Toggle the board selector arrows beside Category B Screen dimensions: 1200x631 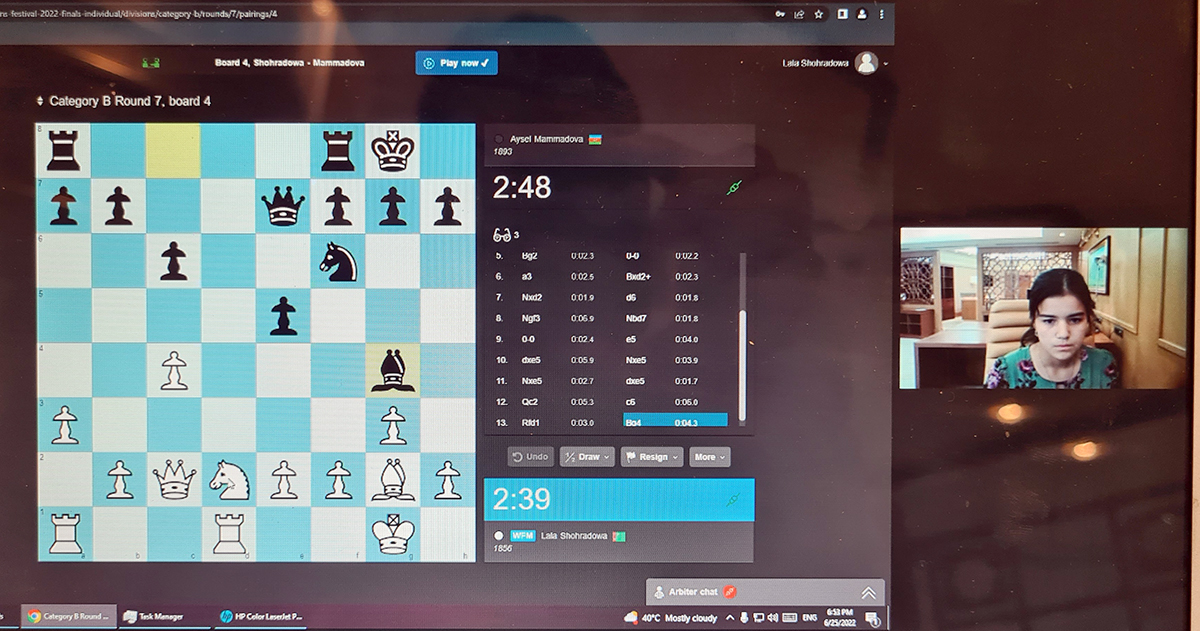pyautogui.click(x=40, y=101)
